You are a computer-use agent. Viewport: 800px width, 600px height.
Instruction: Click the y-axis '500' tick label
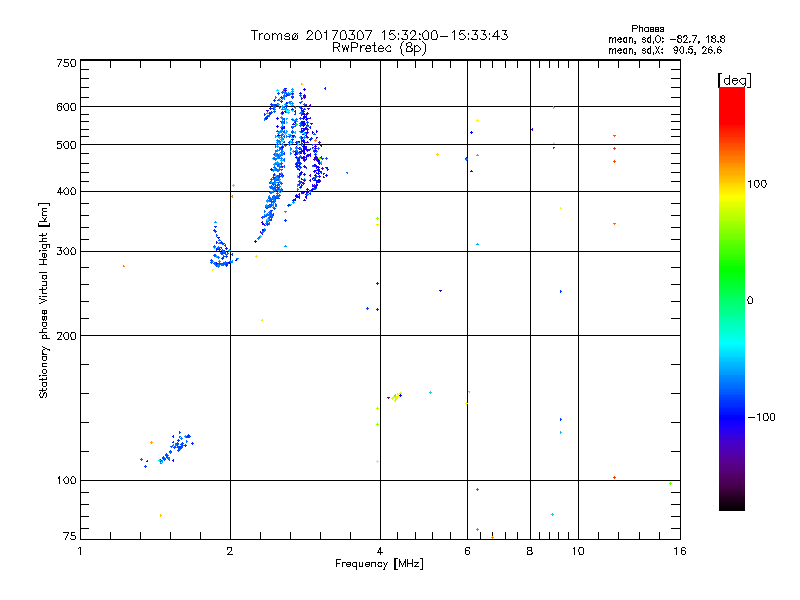pyautogui.click(x=66, y=145)
